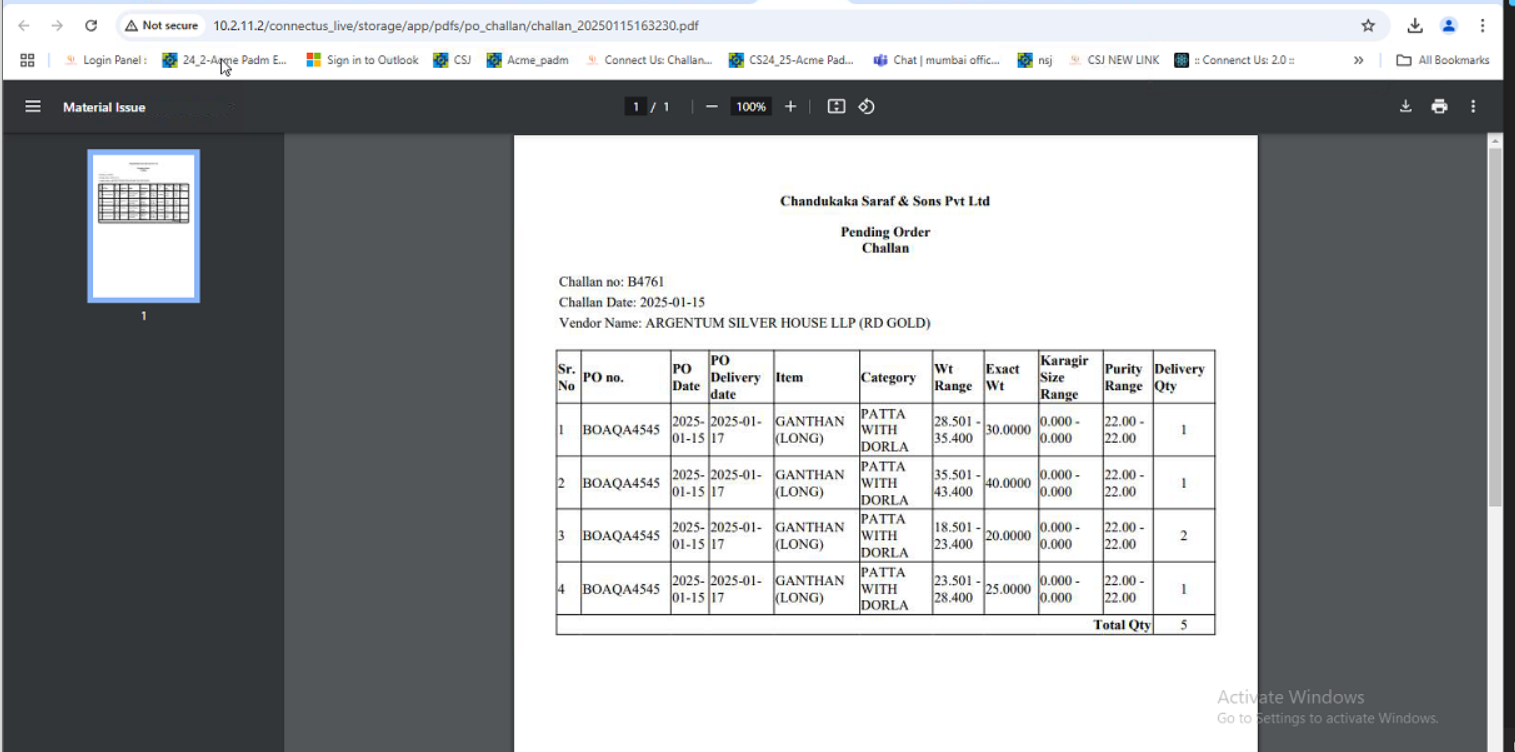Toggle the PDF sidebar with the hamburger menu icon

click(33, 106)
